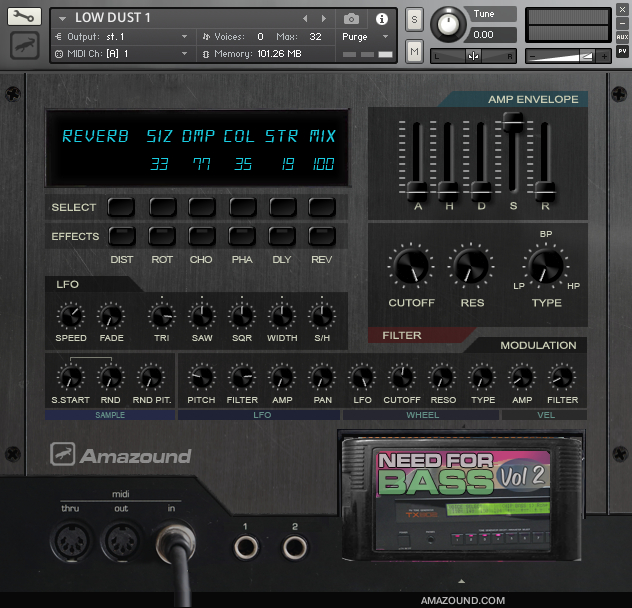Click the LFO FADE knob

pos(111,316)
